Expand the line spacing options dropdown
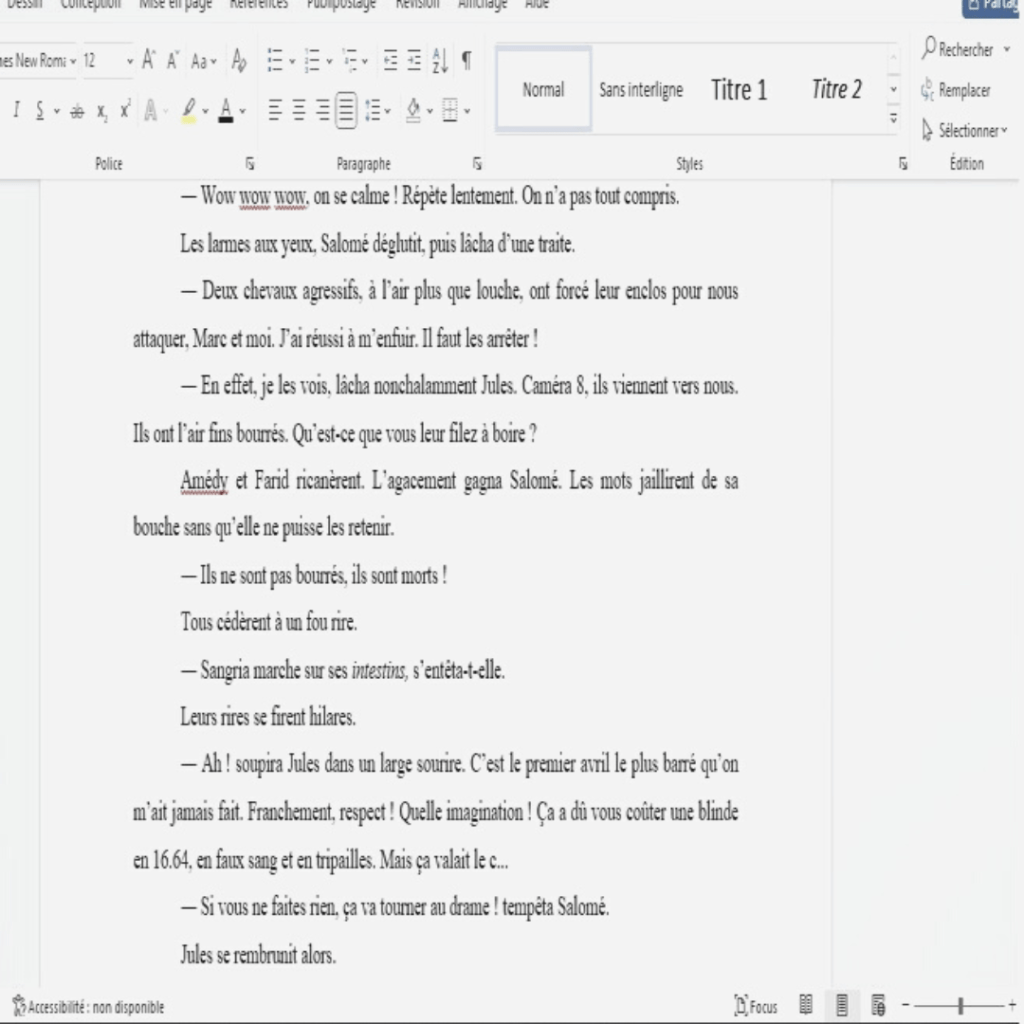 [x=377, y=111]
